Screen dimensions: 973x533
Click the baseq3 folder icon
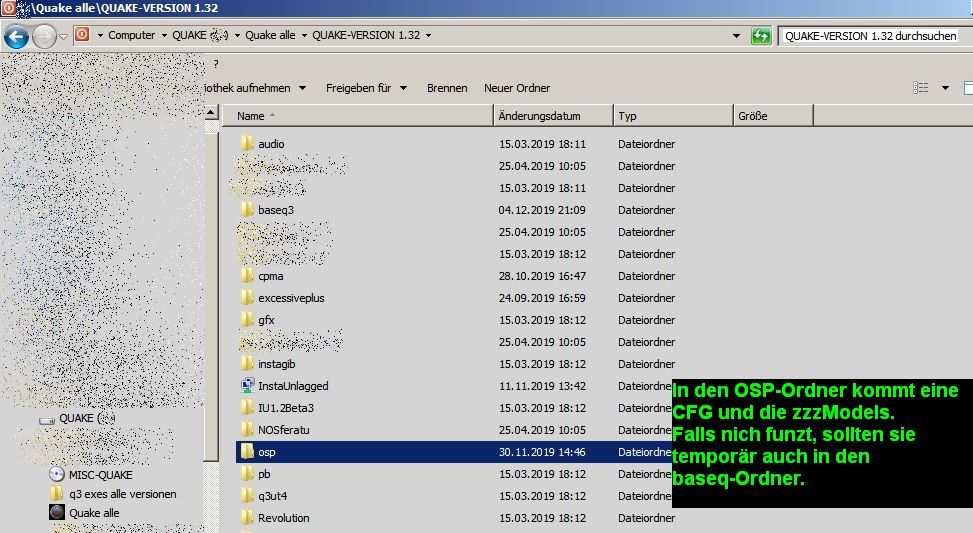pos(247,210)
